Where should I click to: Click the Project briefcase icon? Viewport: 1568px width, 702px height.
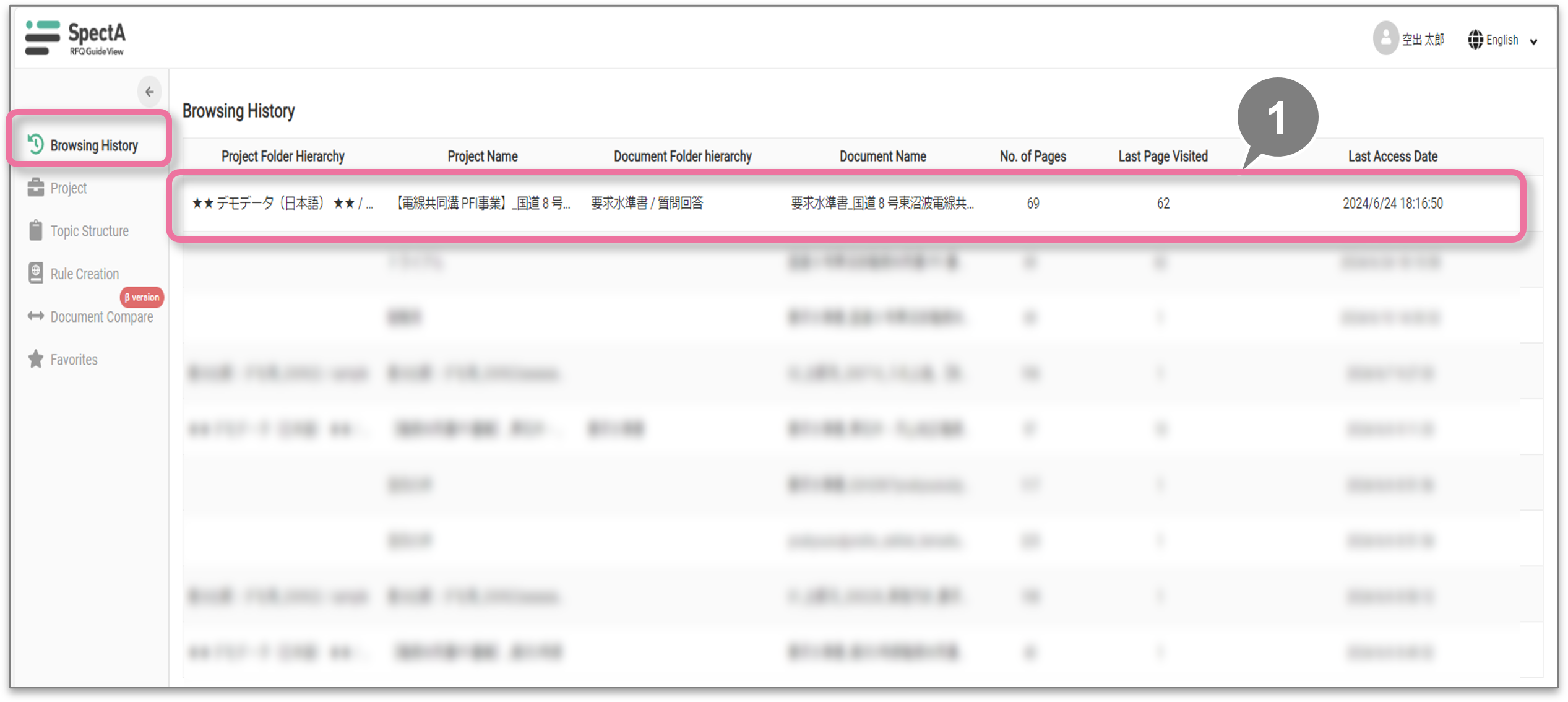(35, 188)
